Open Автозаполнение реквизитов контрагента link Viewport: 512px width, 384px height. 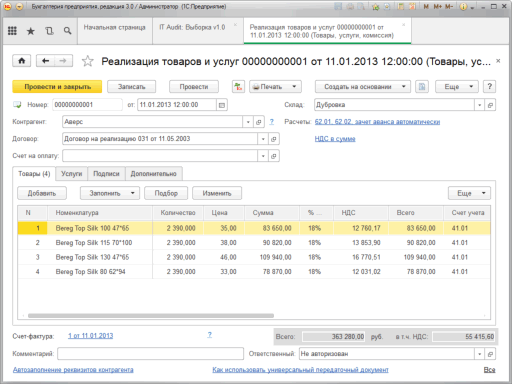[73, 370]
